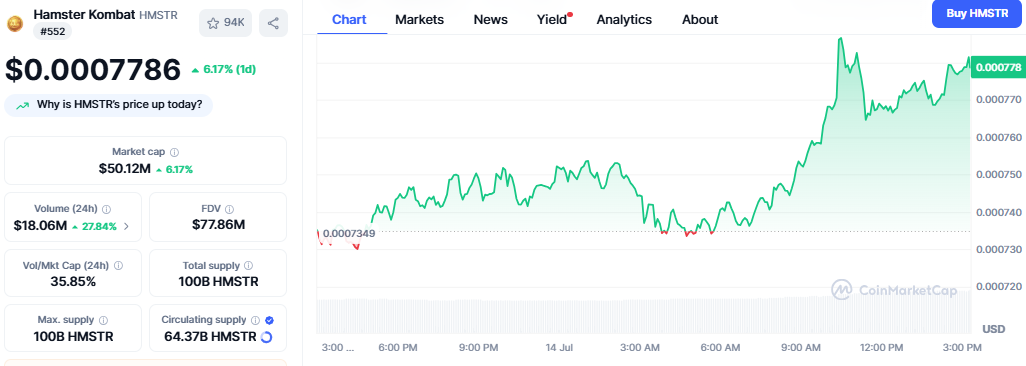Click the 0.000778 current price label
1026x366 pixels.
pyautogui.click(x=998, y=67)
